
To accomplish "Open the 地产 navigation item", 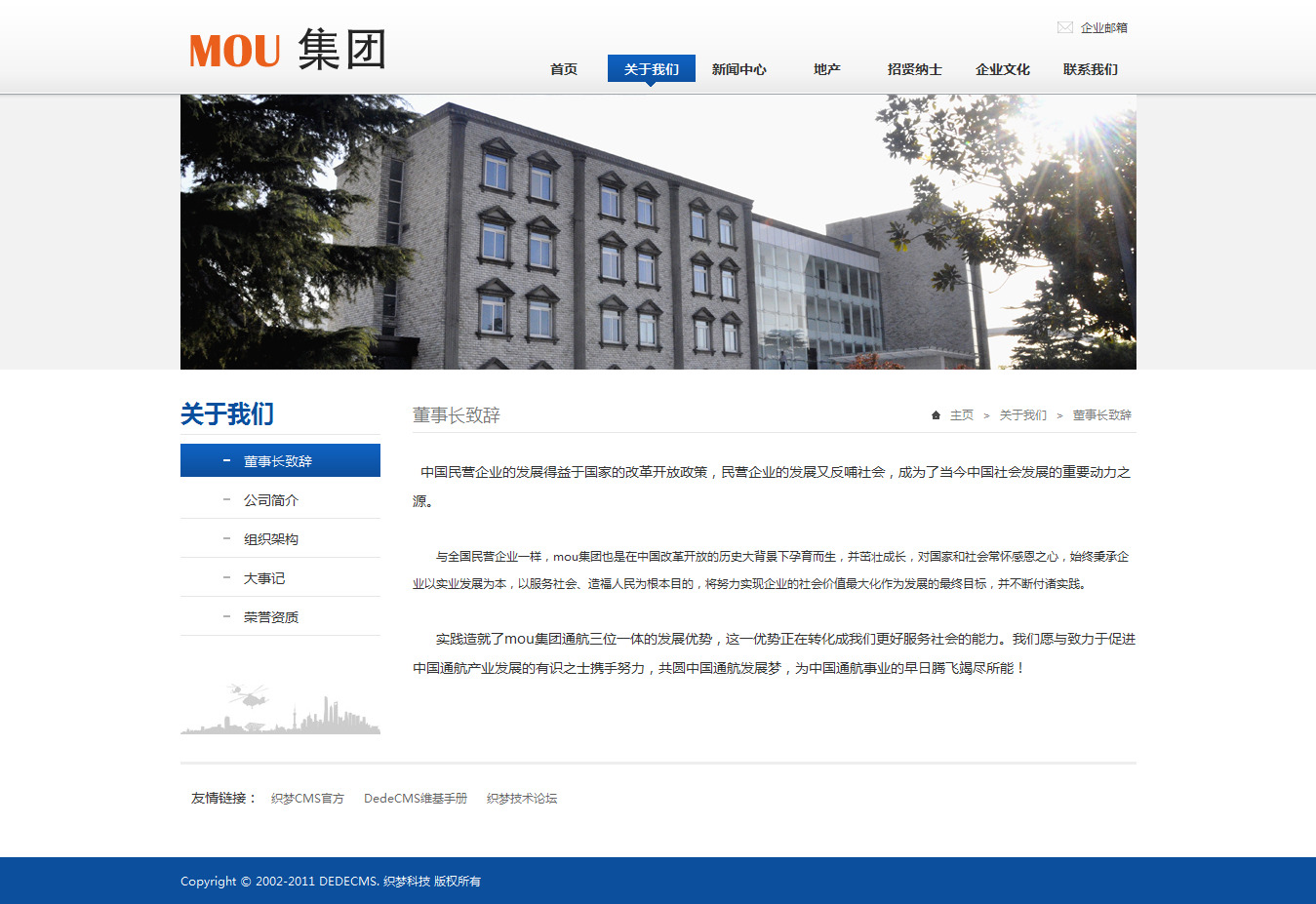I will pos(826,69).
